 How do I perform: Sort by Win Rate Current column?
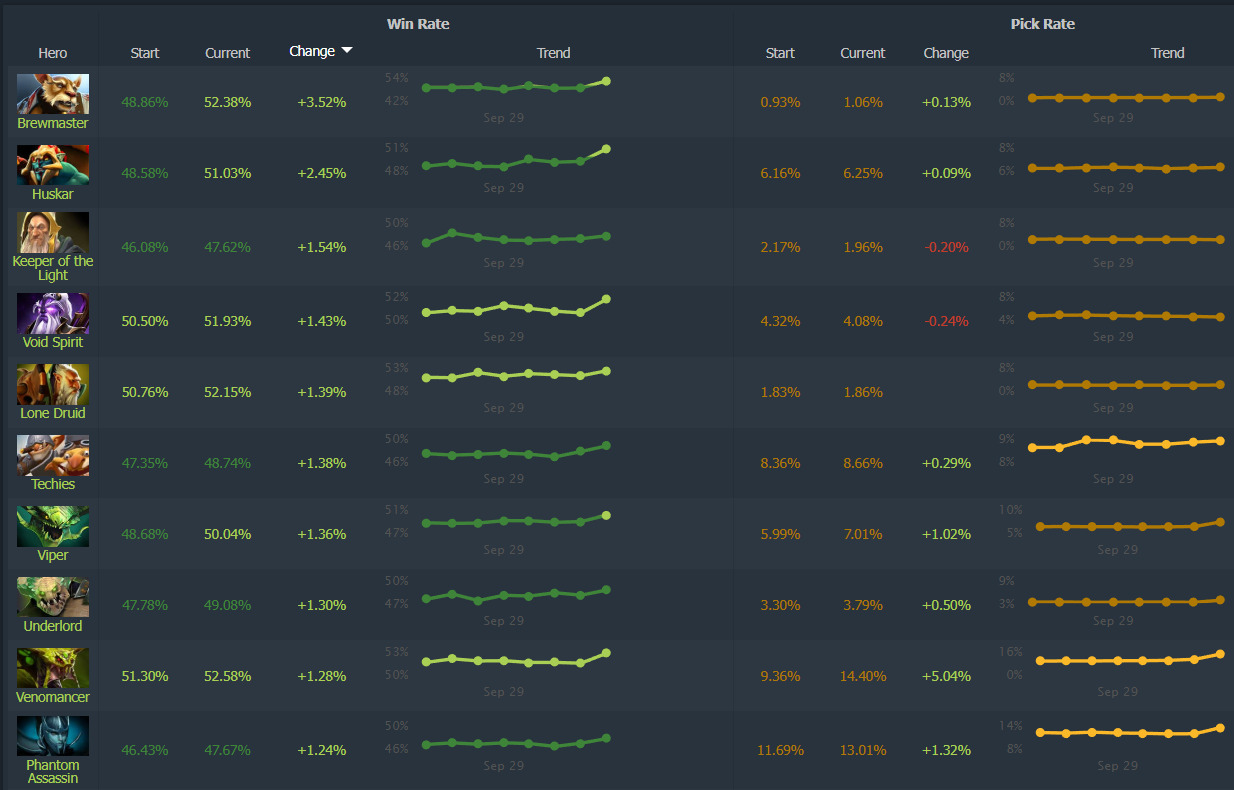click(227, 53)
